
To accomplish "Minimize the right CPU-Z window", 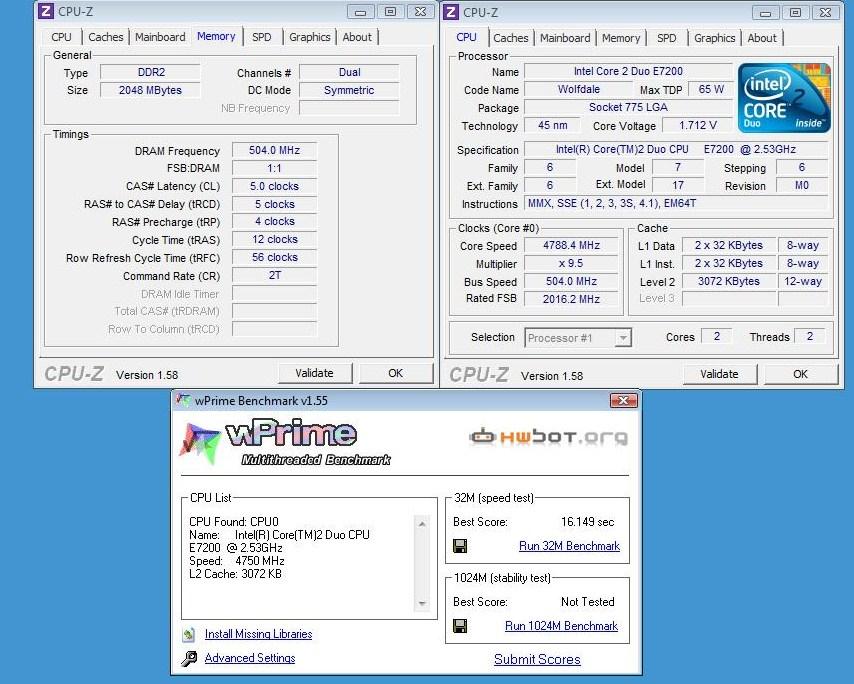I will (765, 12).
